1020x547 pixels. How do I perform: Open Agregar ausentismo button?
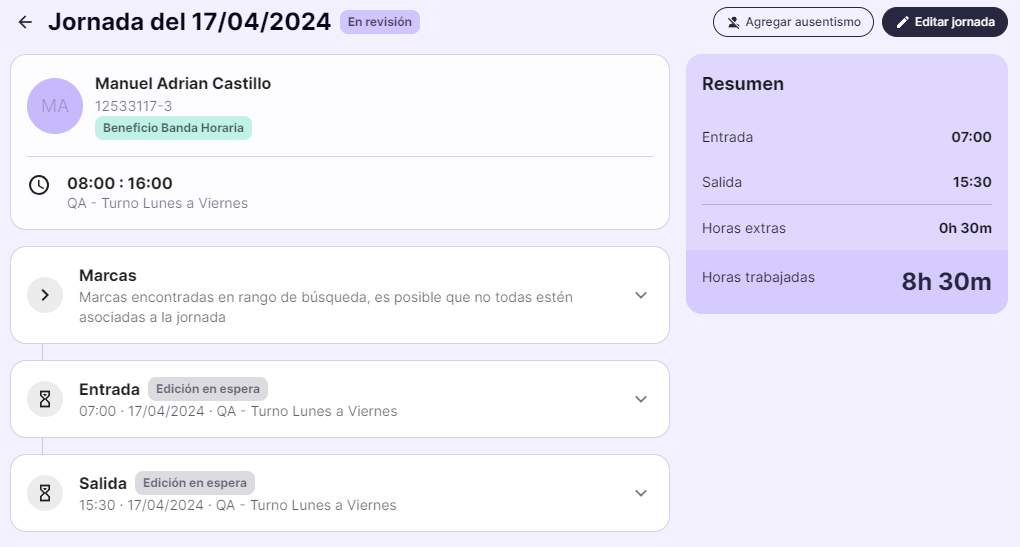793,22
